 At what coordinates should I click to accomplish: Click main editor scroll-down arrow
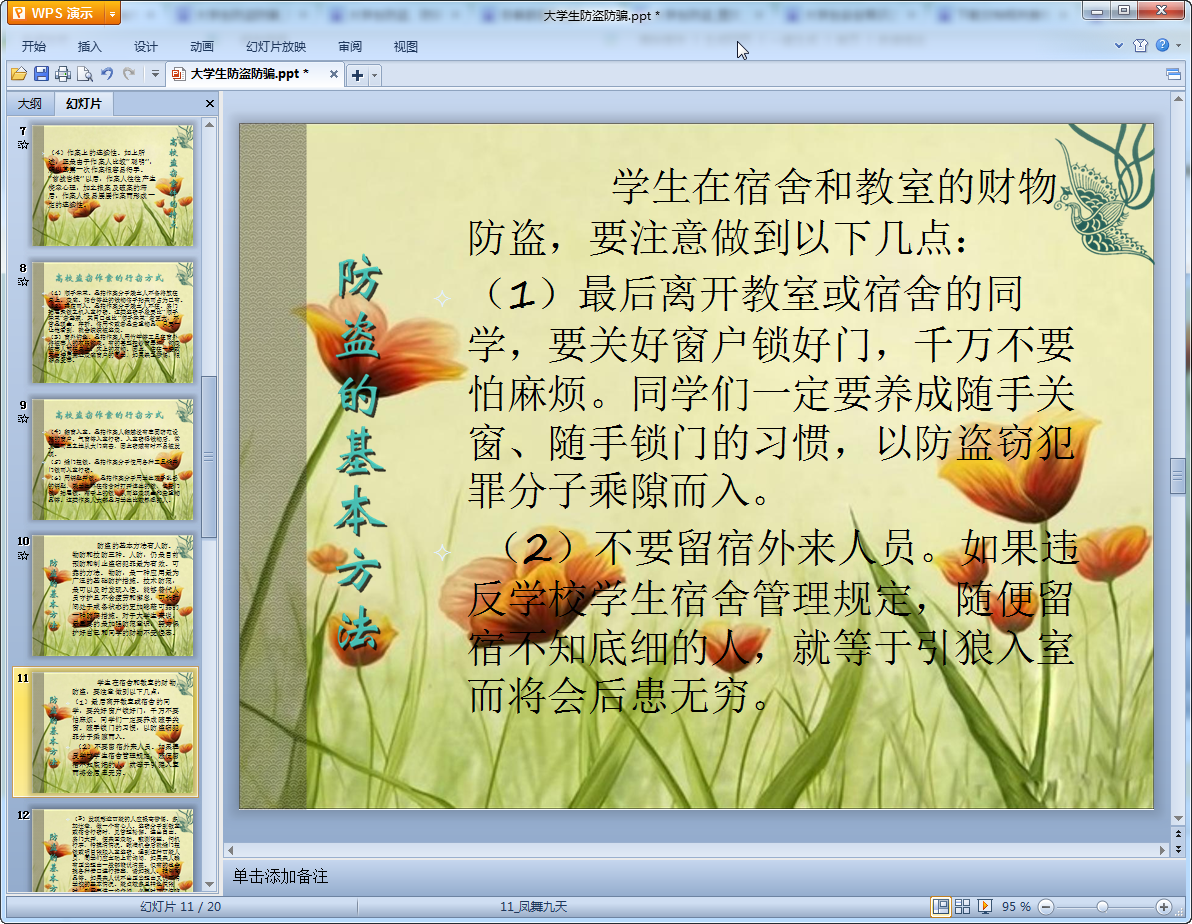click(1178, 818)
